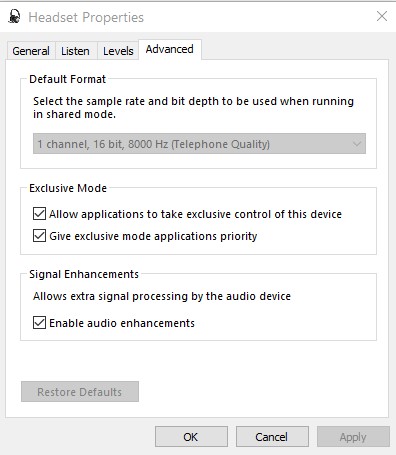
Task: Close the Headset Properties dialog
Action: pos(382,16)
